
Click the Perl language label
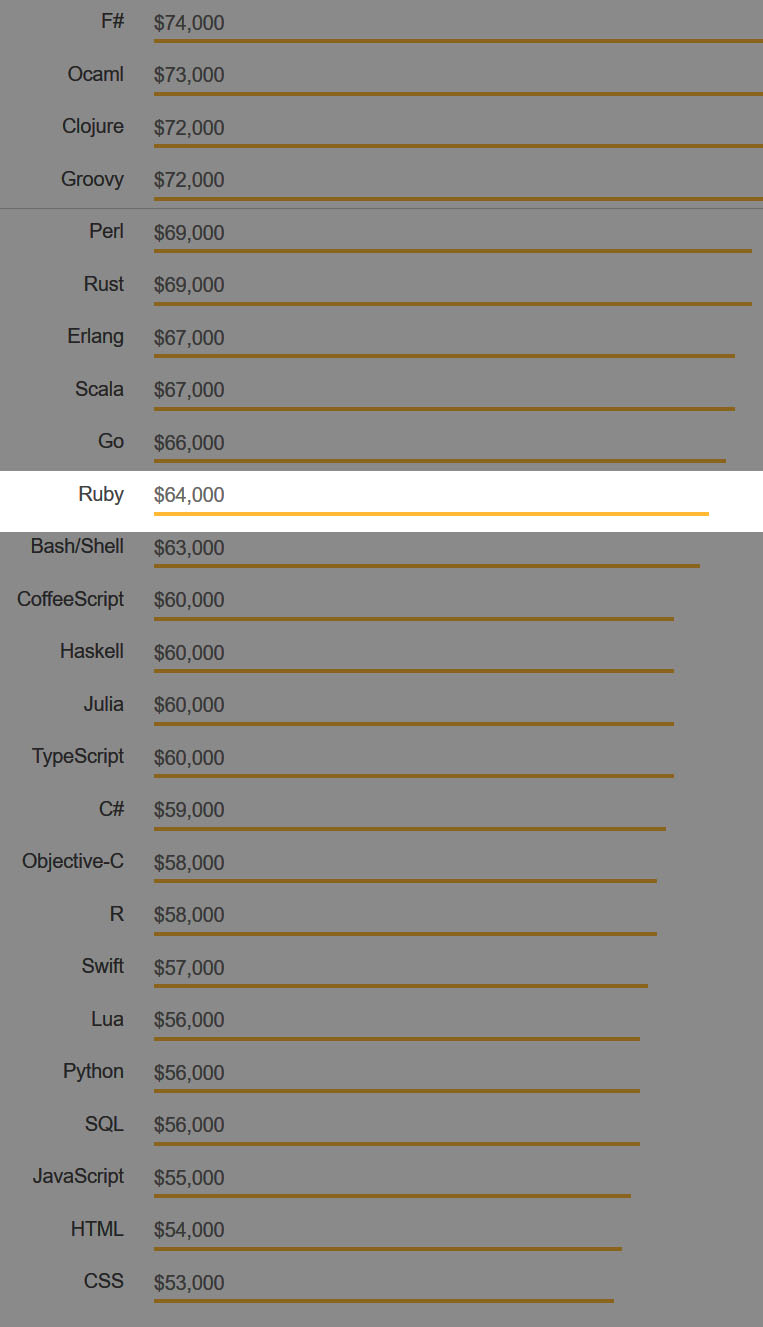(107, 231)
